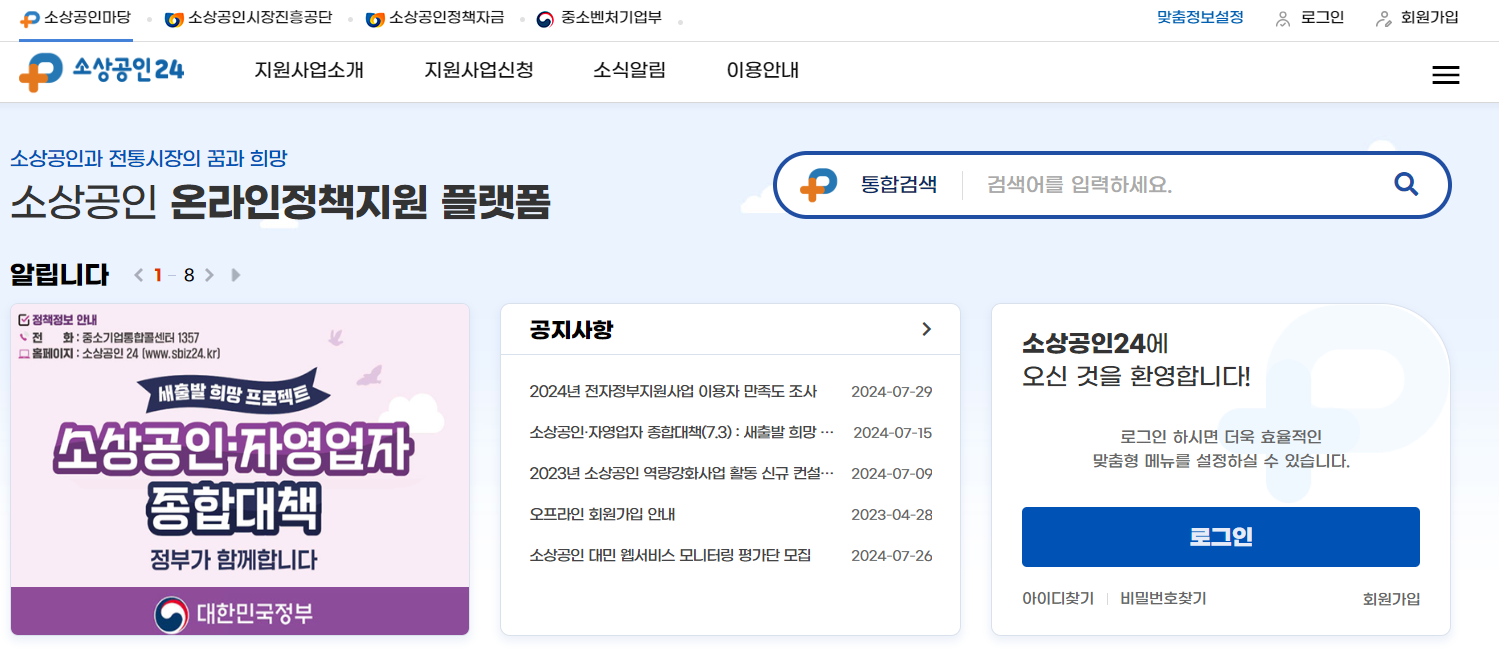Viewport: 1499px width, 666px height.
Task: Open the hamburger menu icon
Action: pyautogui.click(x=1445, y=74)
